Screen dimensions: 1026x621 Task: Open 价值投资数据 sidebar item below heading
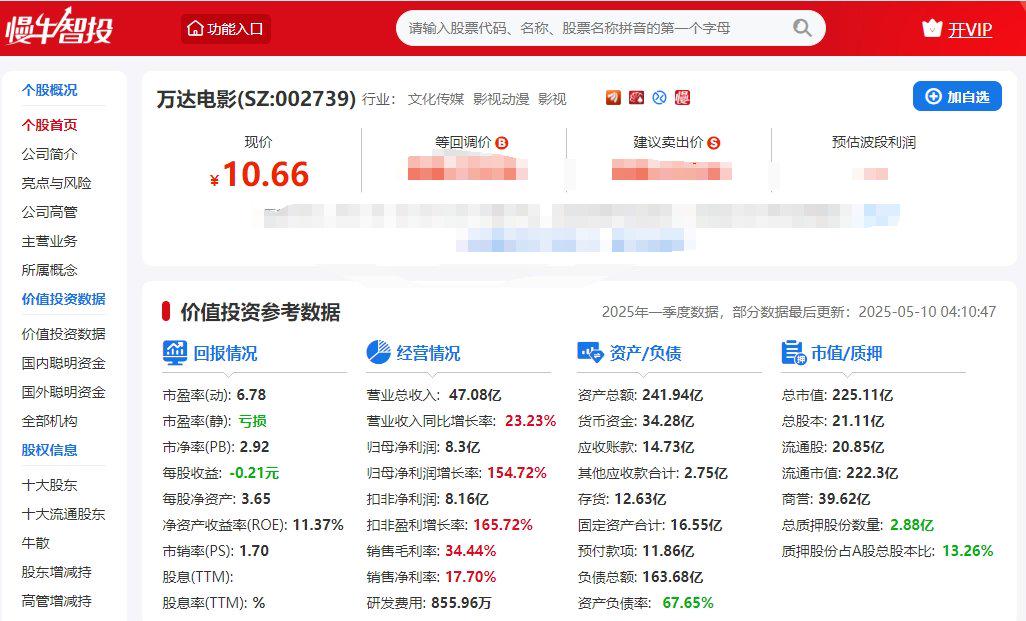[x=63, y=334]
